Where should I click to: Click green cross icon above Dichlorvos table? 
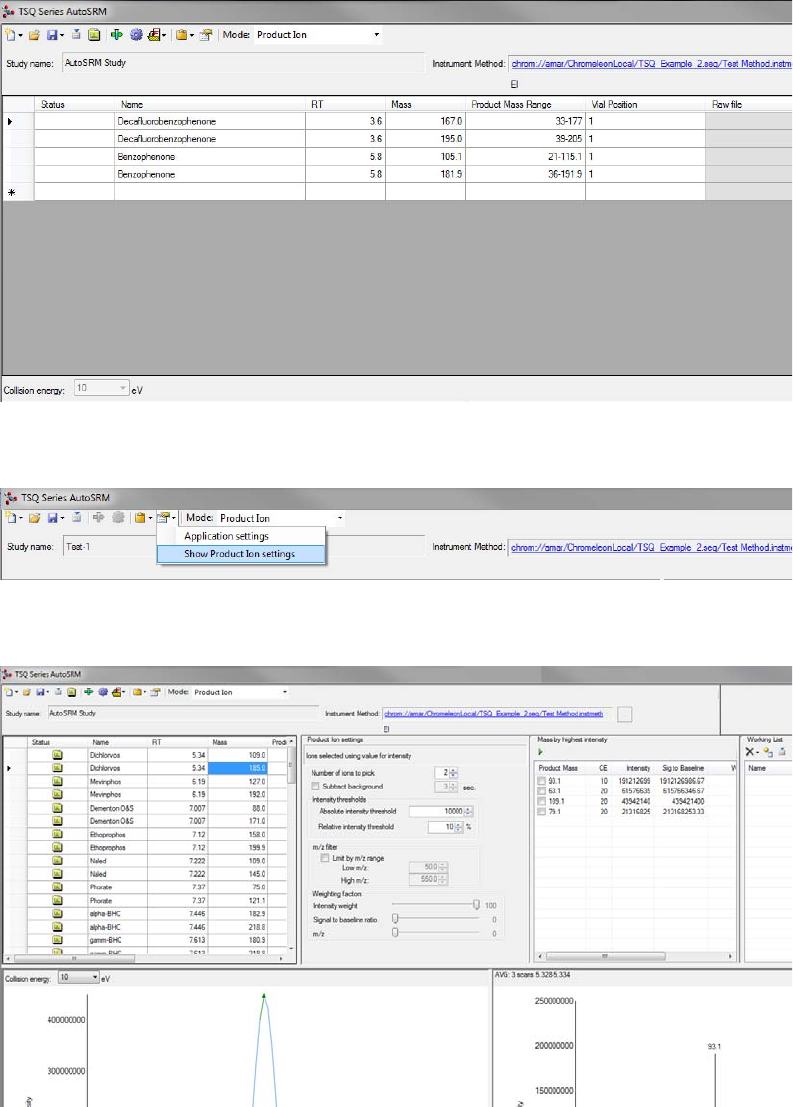click(x=88, y=692)
